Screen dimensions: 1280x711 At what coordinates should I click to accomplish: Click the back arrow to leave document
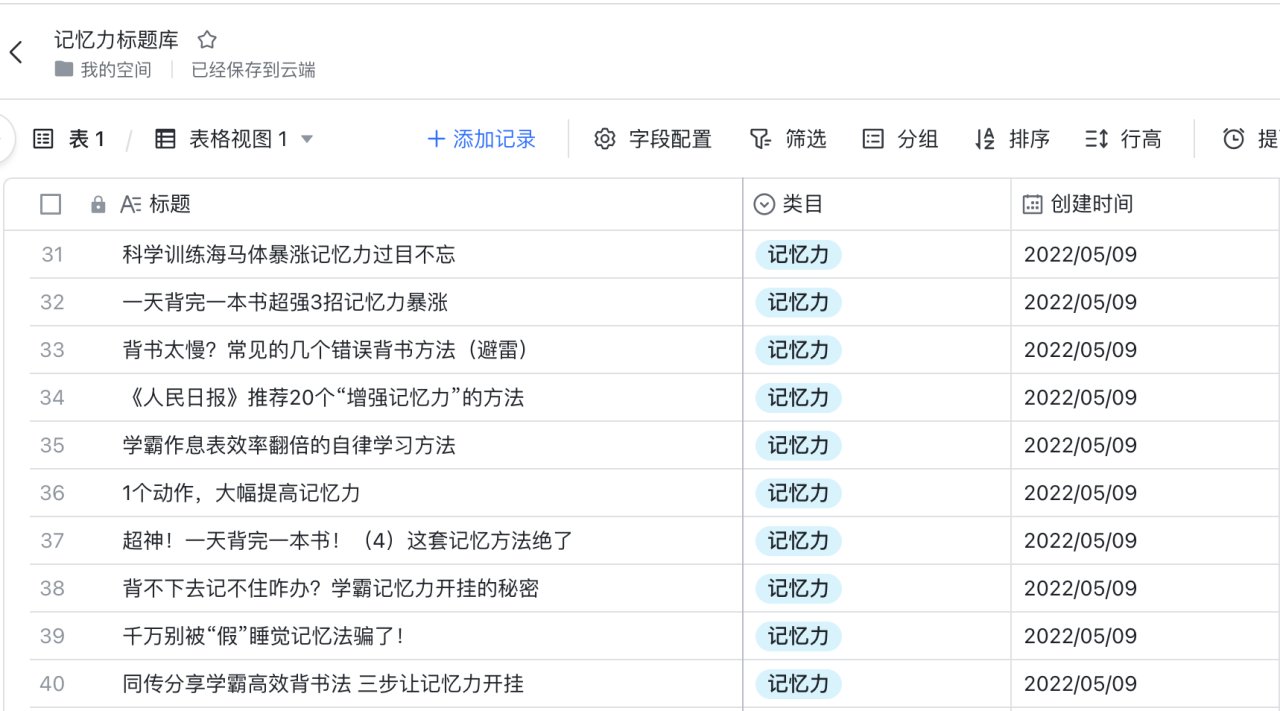pyautogui.click(x=16, y=53)
